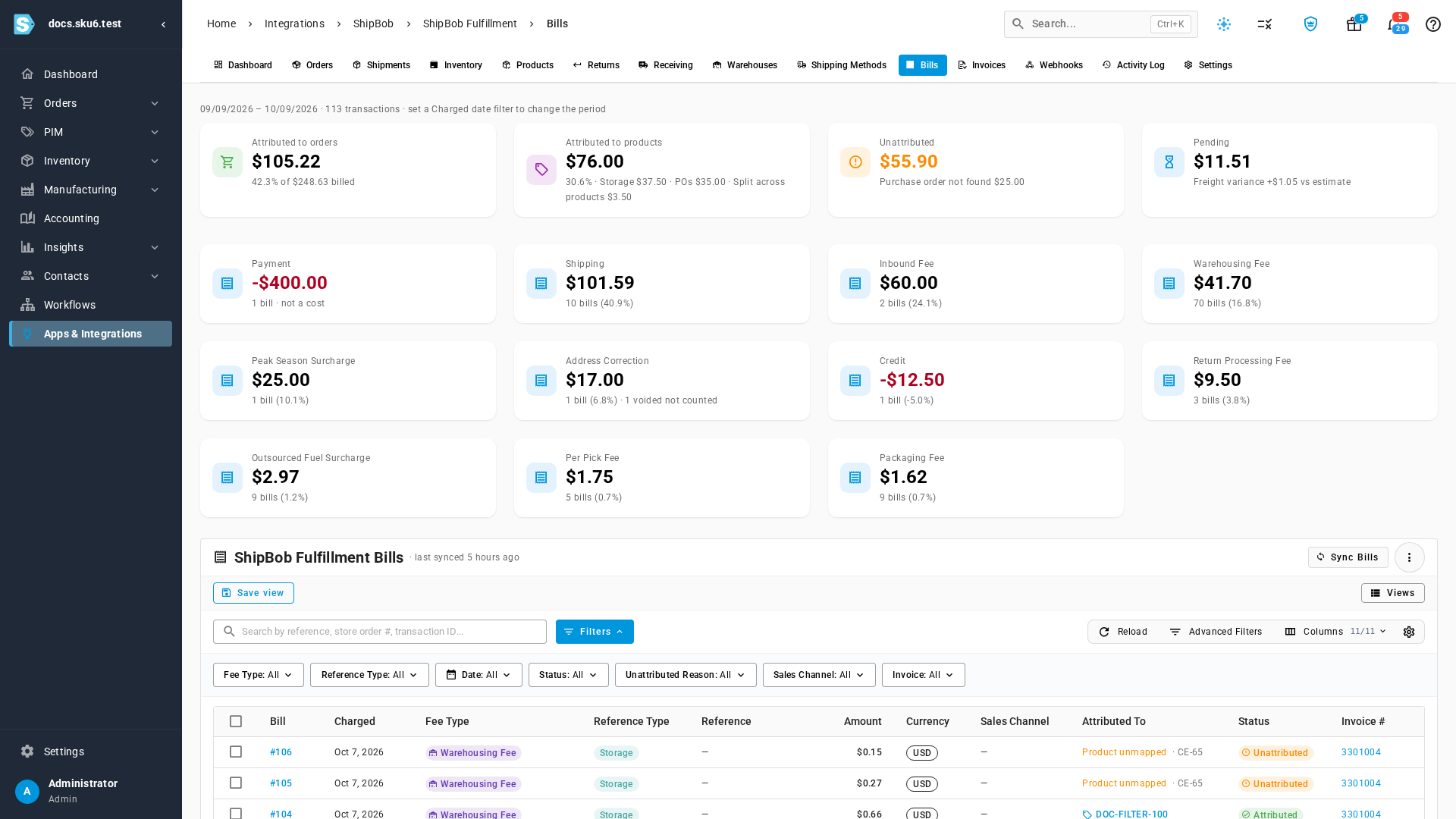The height and width of the screenshot is (819, 1456).
Task: Open bill #106 link
Action: [281, 752]
